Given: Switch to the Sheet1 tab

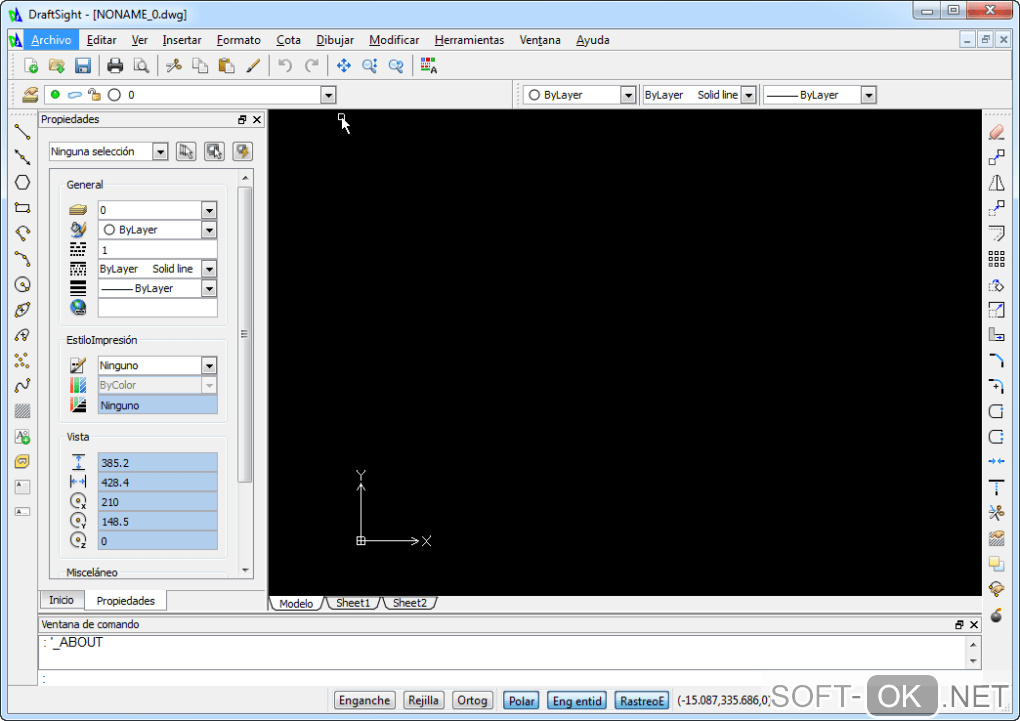Looking at the screenshot, I should point(353,603).
